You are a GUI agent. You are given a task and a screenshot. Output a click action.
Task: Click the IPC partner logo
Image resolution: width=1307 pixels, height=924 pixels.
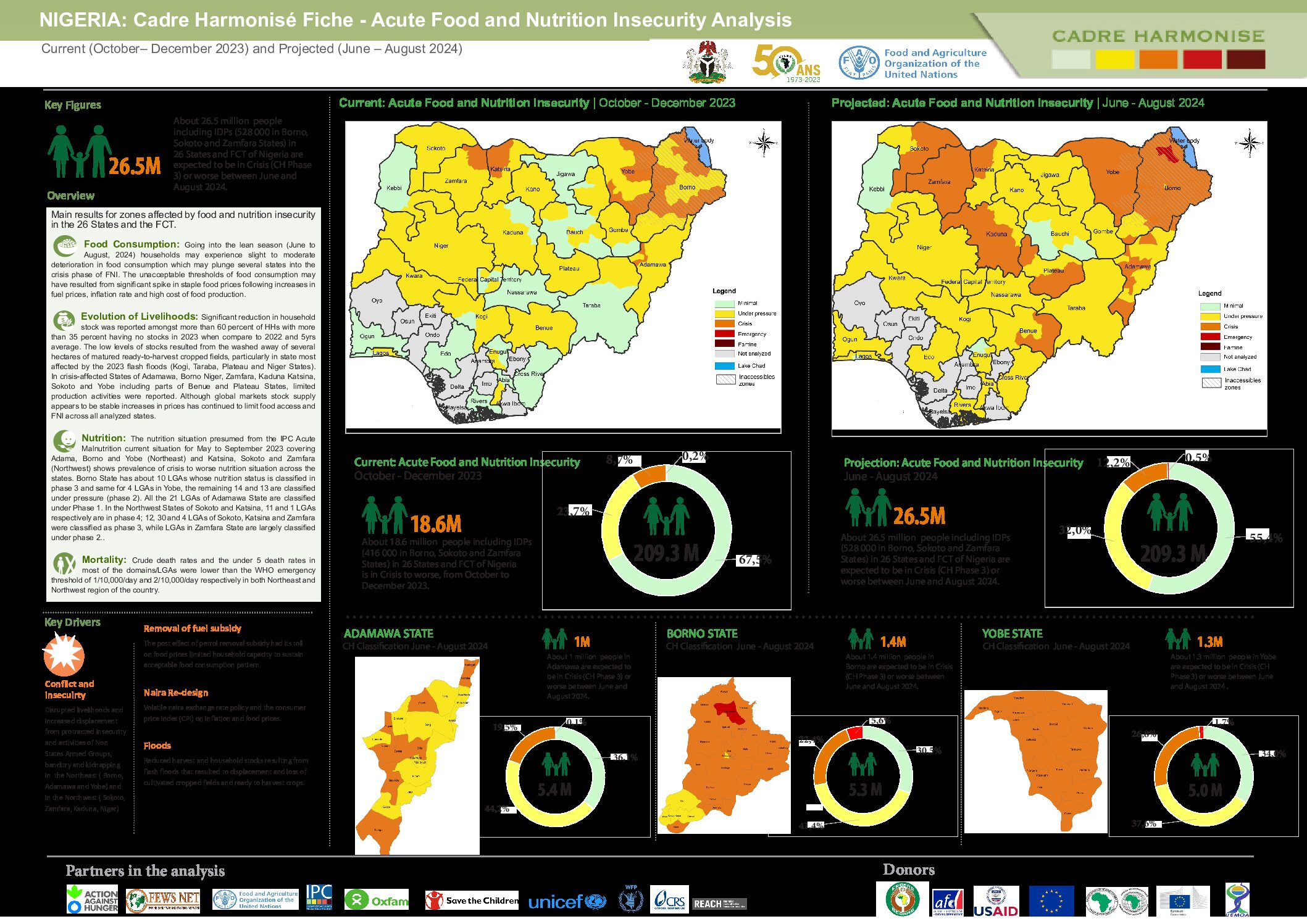(319, 897)
